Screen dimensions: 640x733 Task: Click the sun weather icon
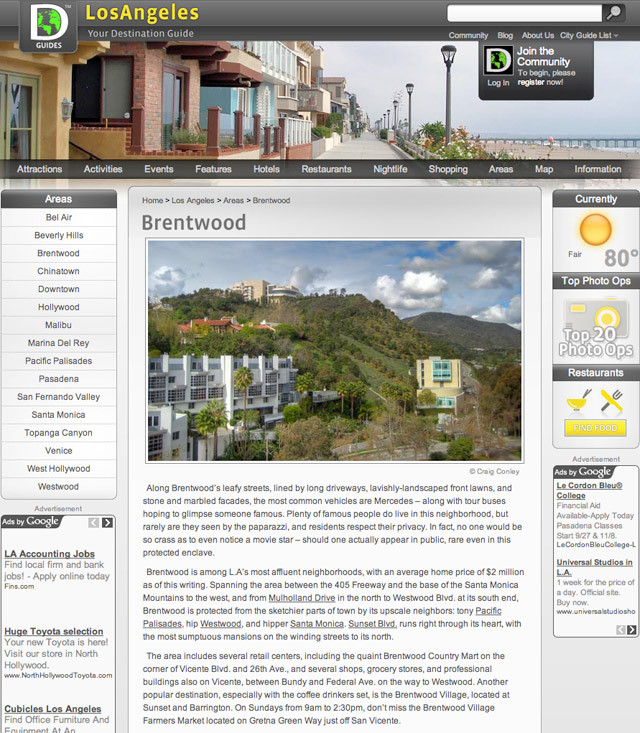[x=595, y=231]
